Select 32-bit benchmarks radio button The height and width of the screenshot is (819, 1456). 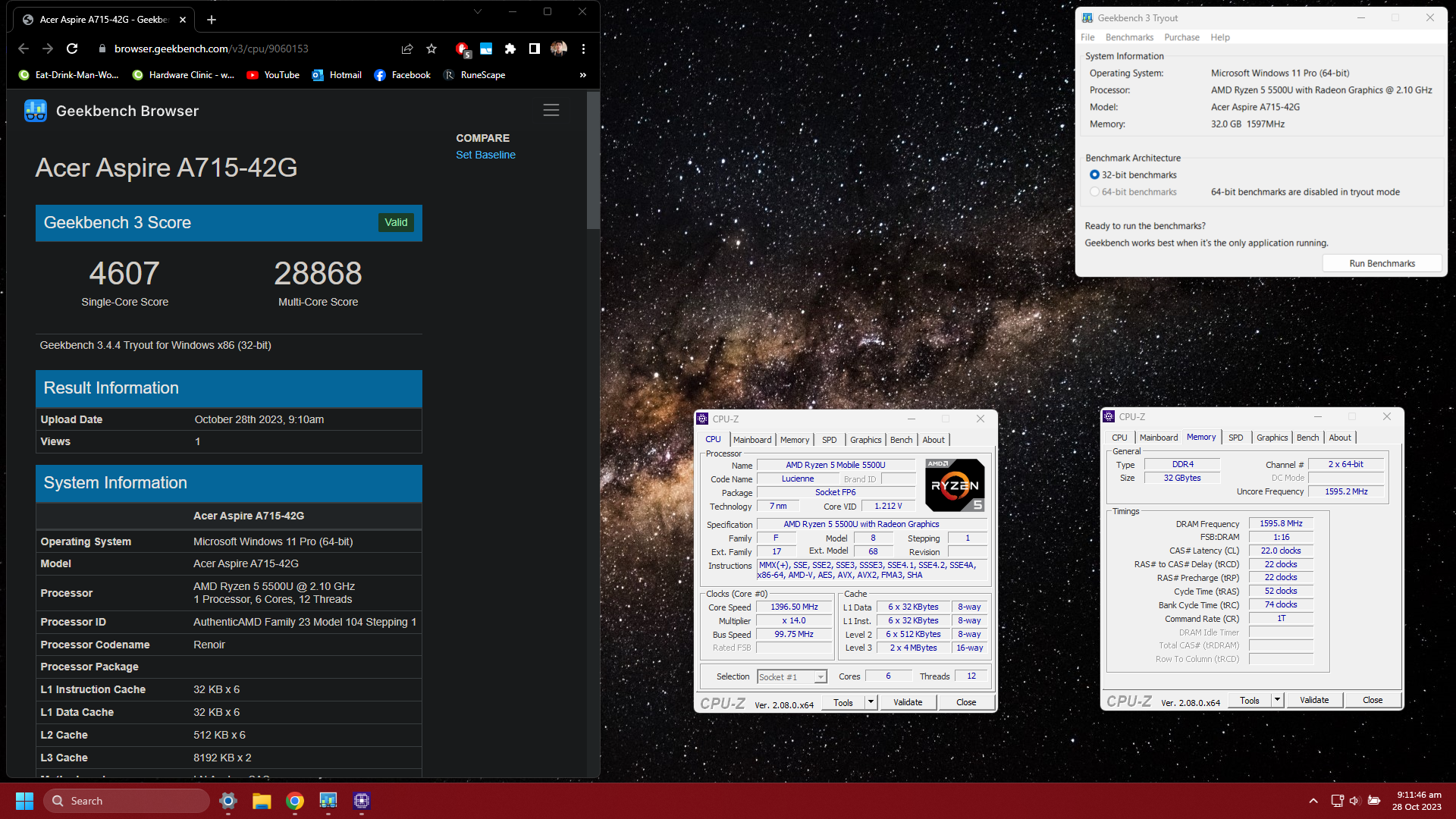click(1094, 175)
